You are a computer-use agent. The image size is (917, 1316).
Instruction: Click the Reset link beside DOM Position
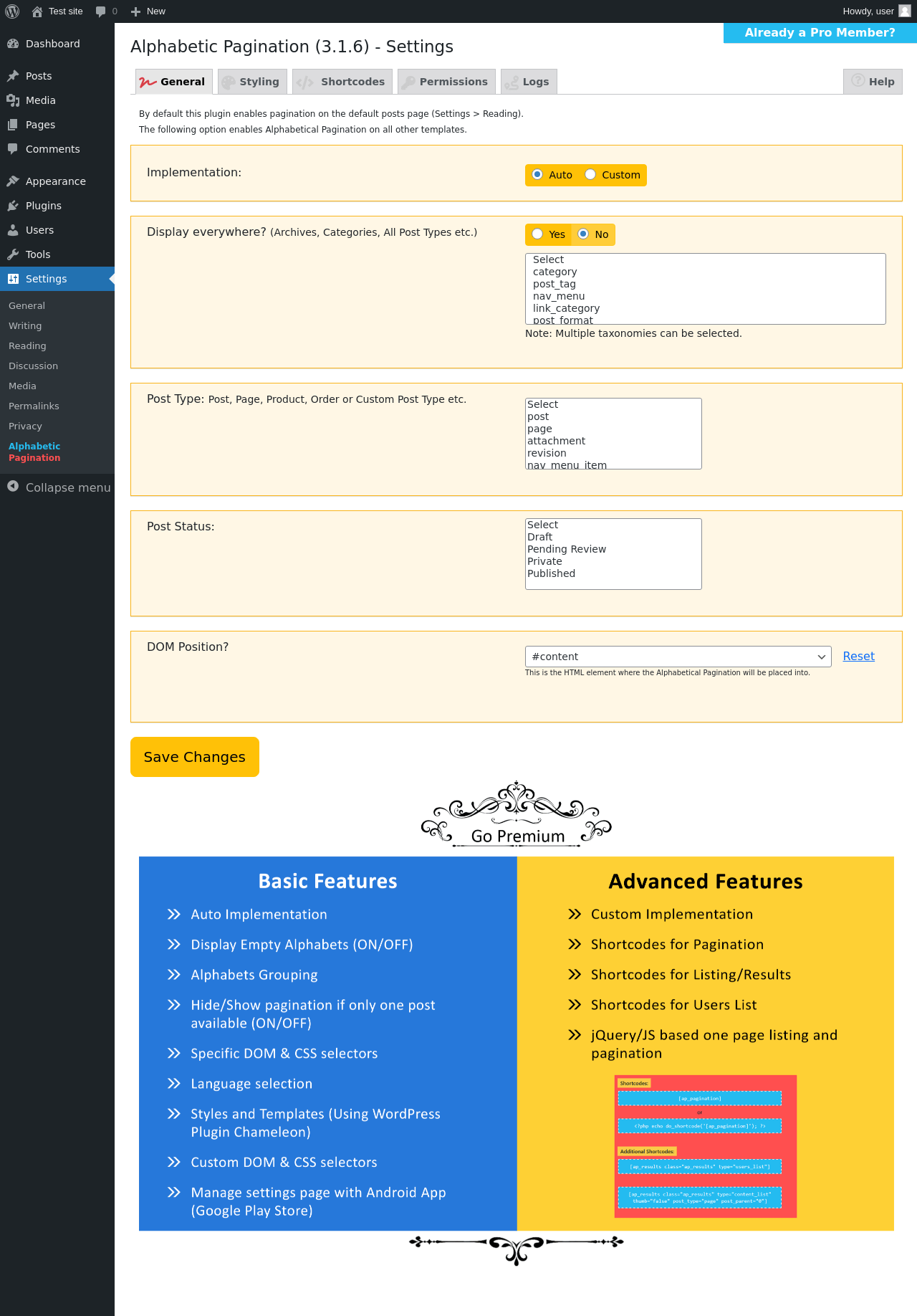[858, 656]
